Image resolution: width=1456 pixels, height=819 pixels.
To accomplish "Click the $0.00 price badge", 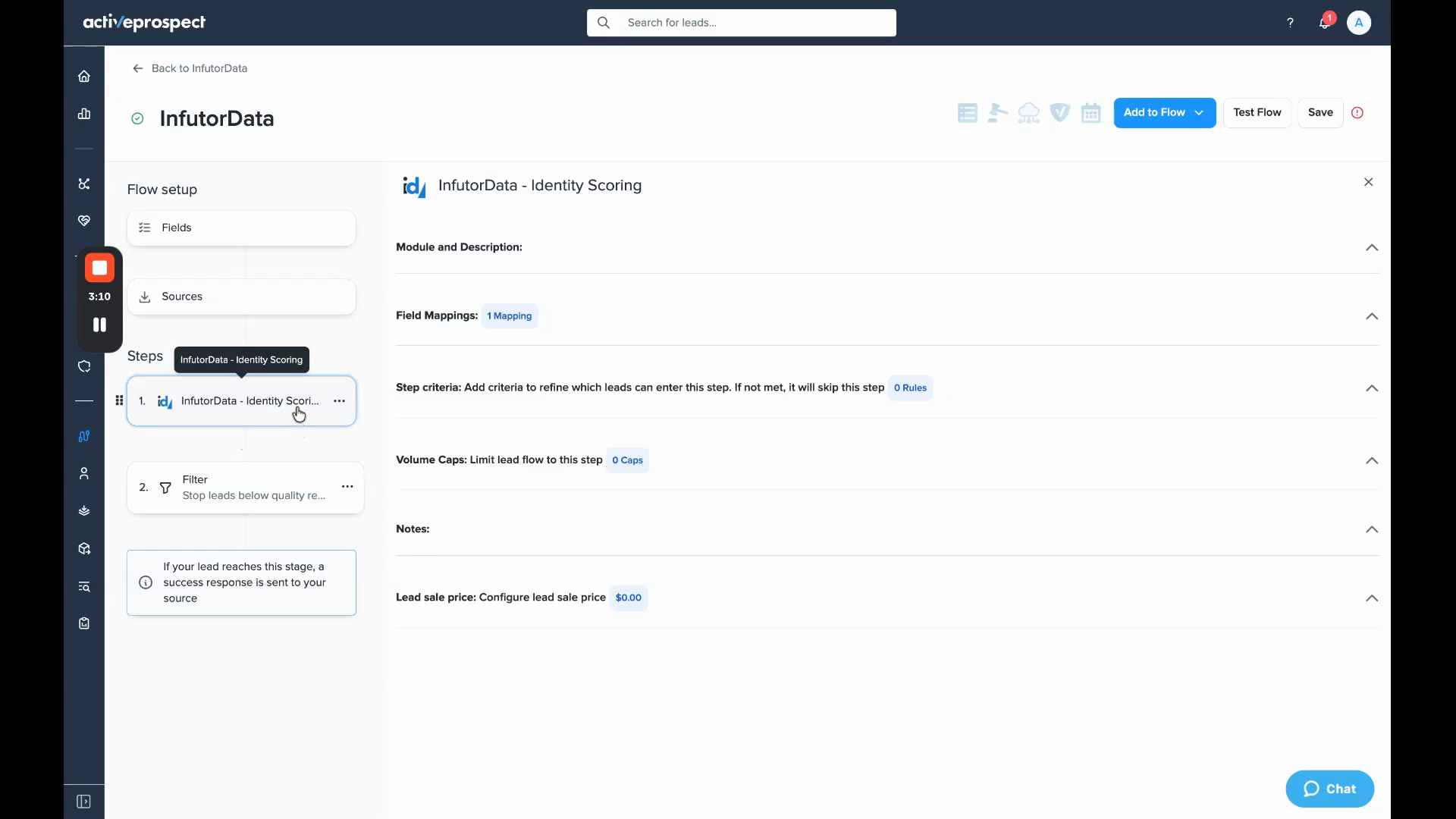I will pos(629,598).
